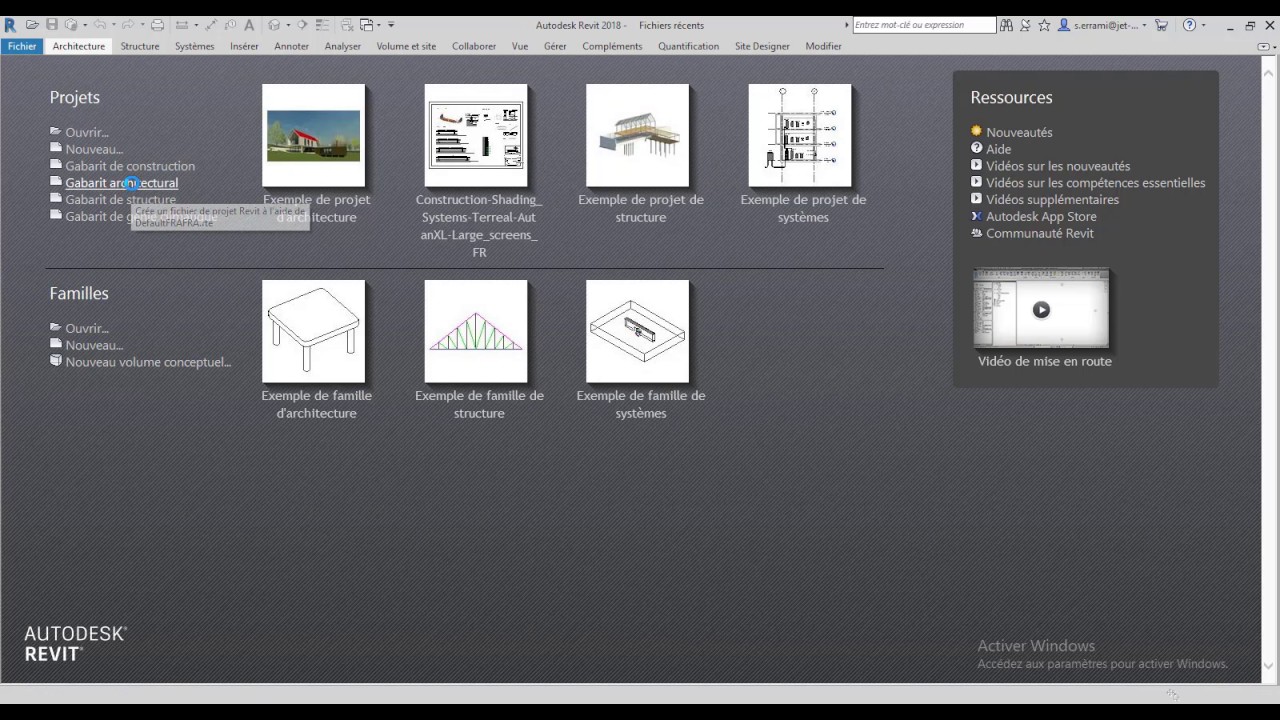Click the Help question mark icon

click(1190, 25)
